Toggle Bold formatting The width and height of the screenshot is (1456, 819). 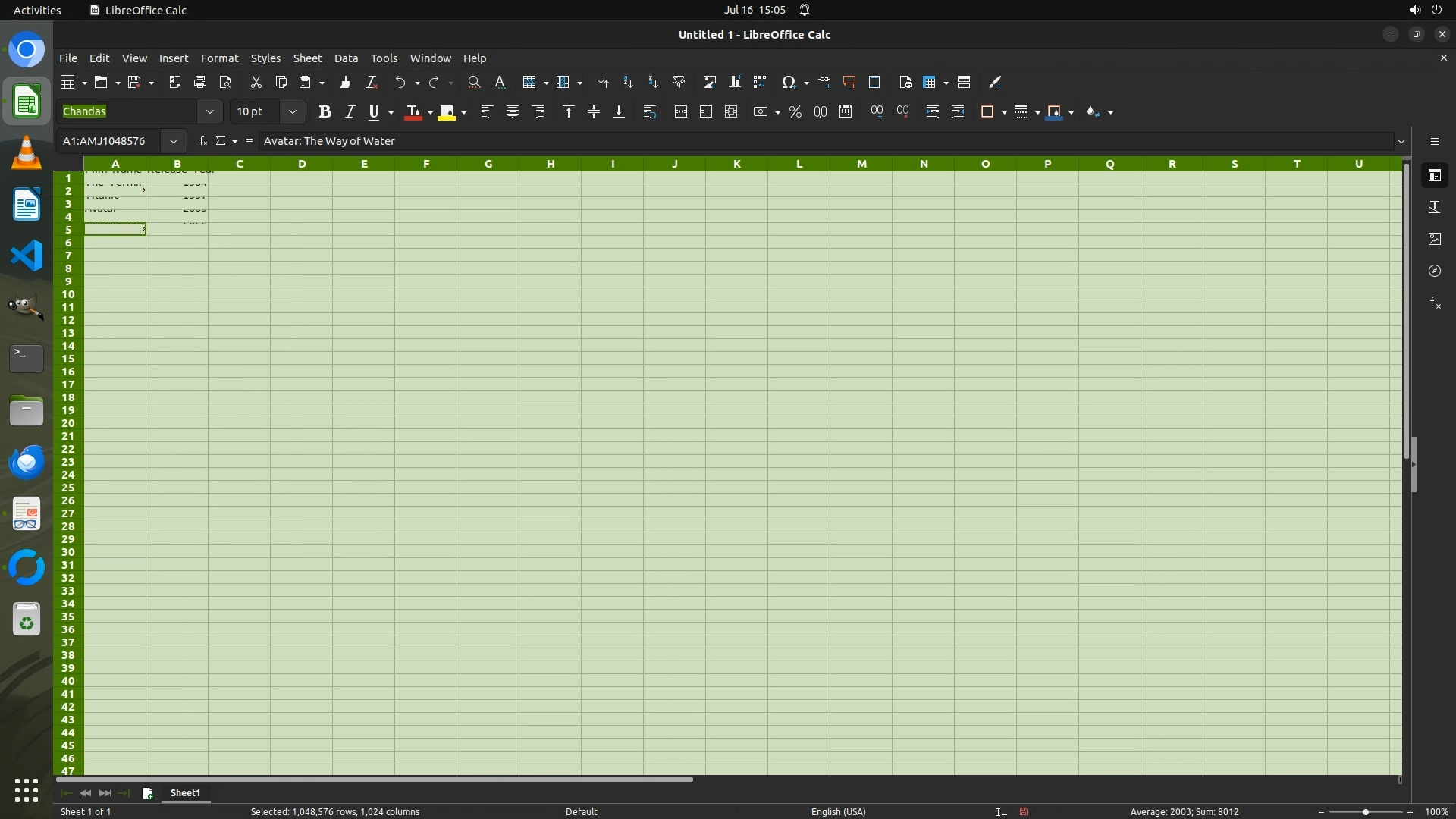point(325,111)
